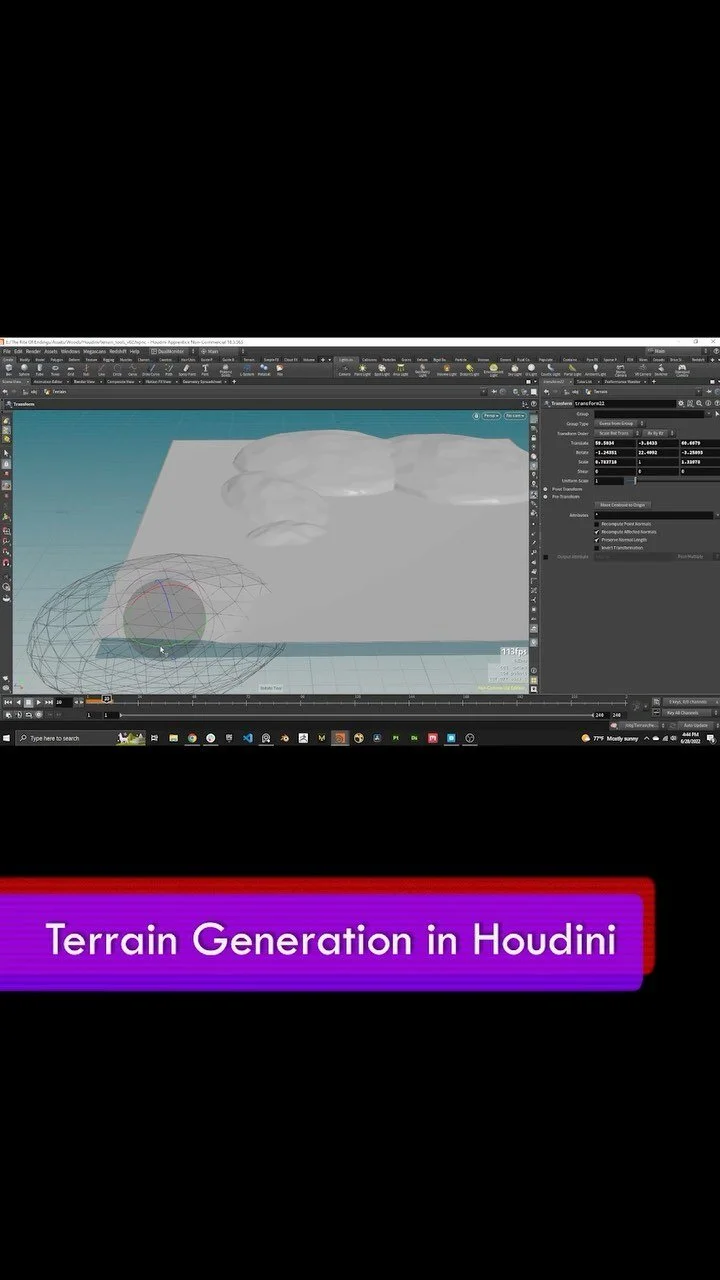The width and height of the screenshot is (720, 1280).
Task: Click Move Centroid to Origin button
Action: (x=622, y=505)
